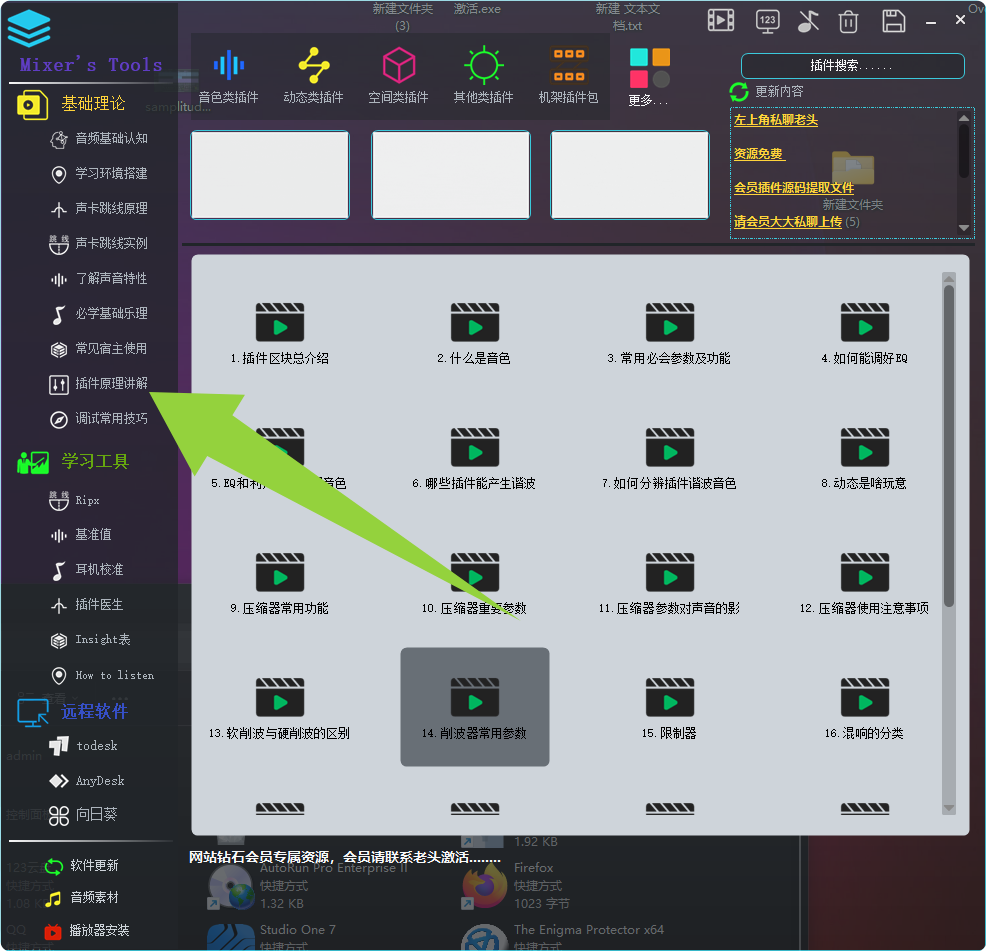Open 学习环境搭建 in sidebar

(99, 174)
